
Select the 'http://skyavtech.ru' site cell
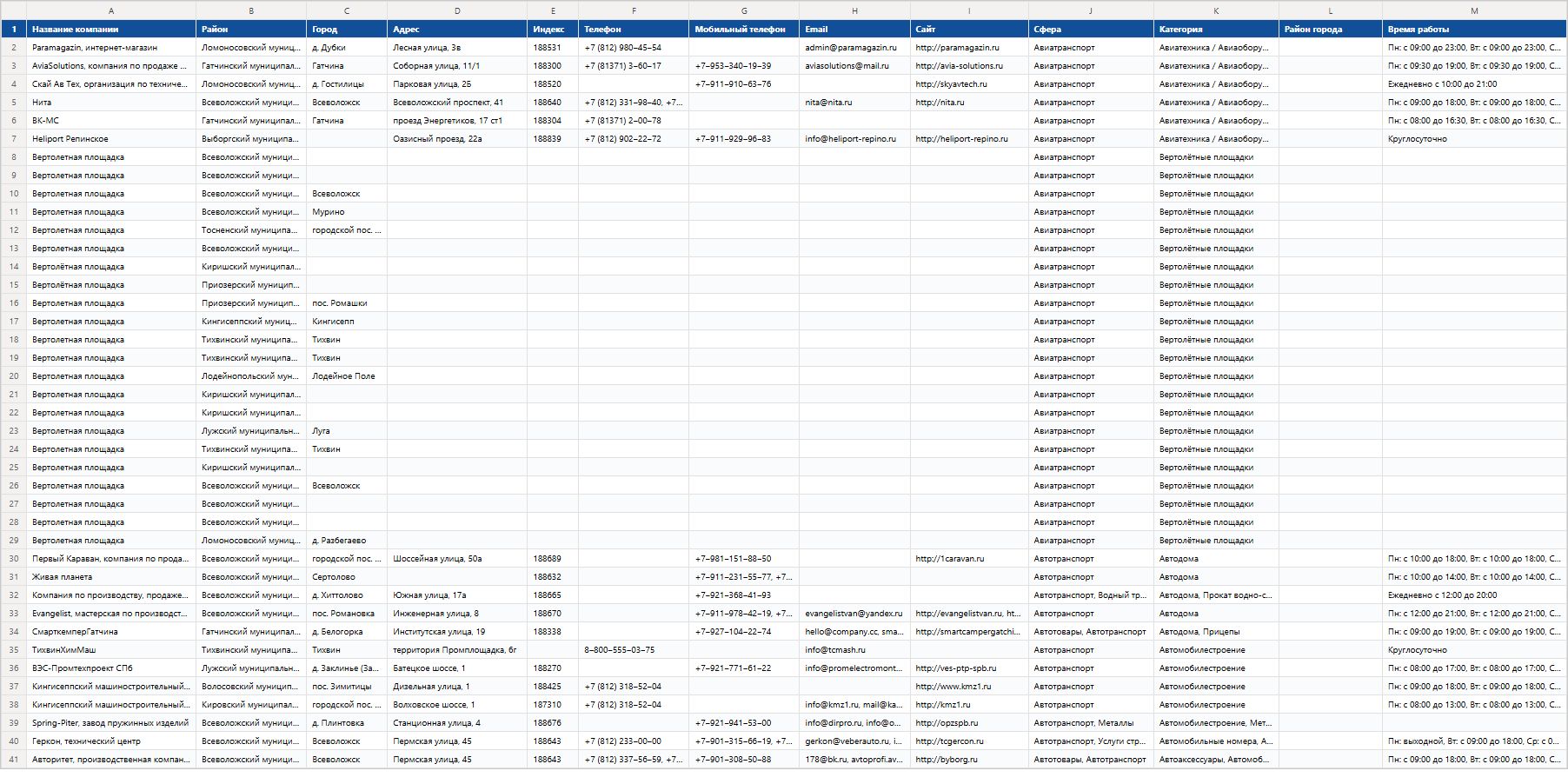tap(969, 84)
